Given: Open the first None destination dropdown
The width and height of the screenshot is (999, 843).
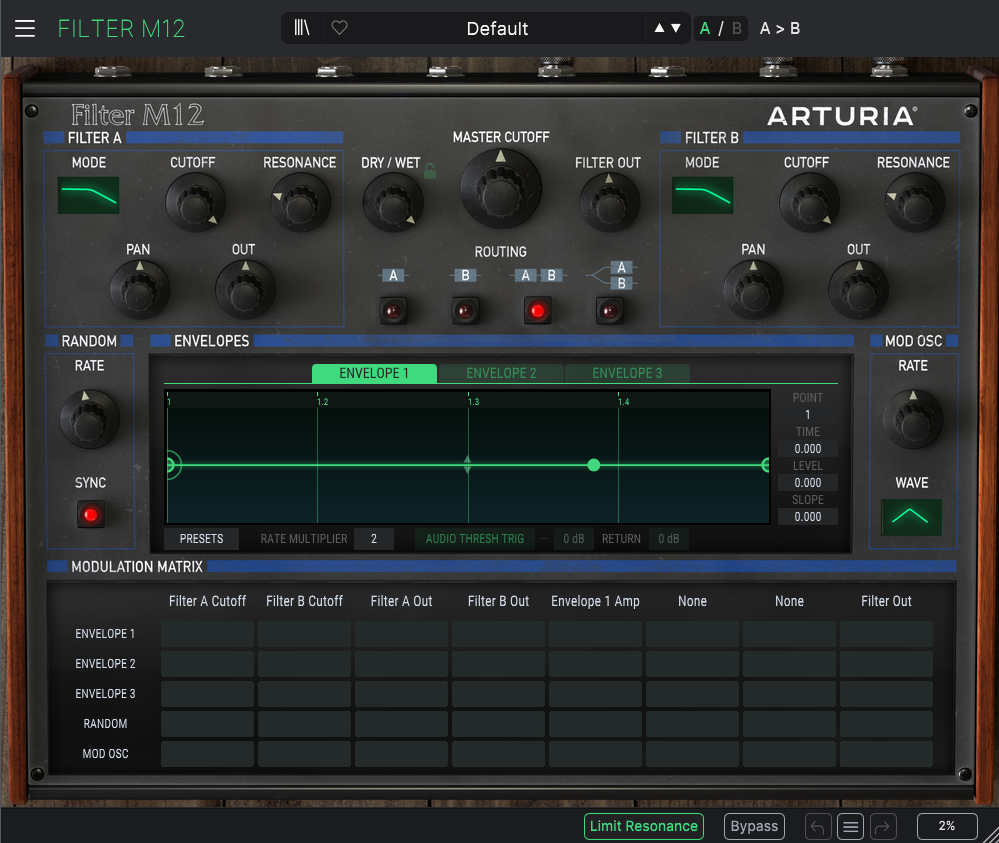Looking at the screenshot, I should pyautogui.click(x=692, y=601).
